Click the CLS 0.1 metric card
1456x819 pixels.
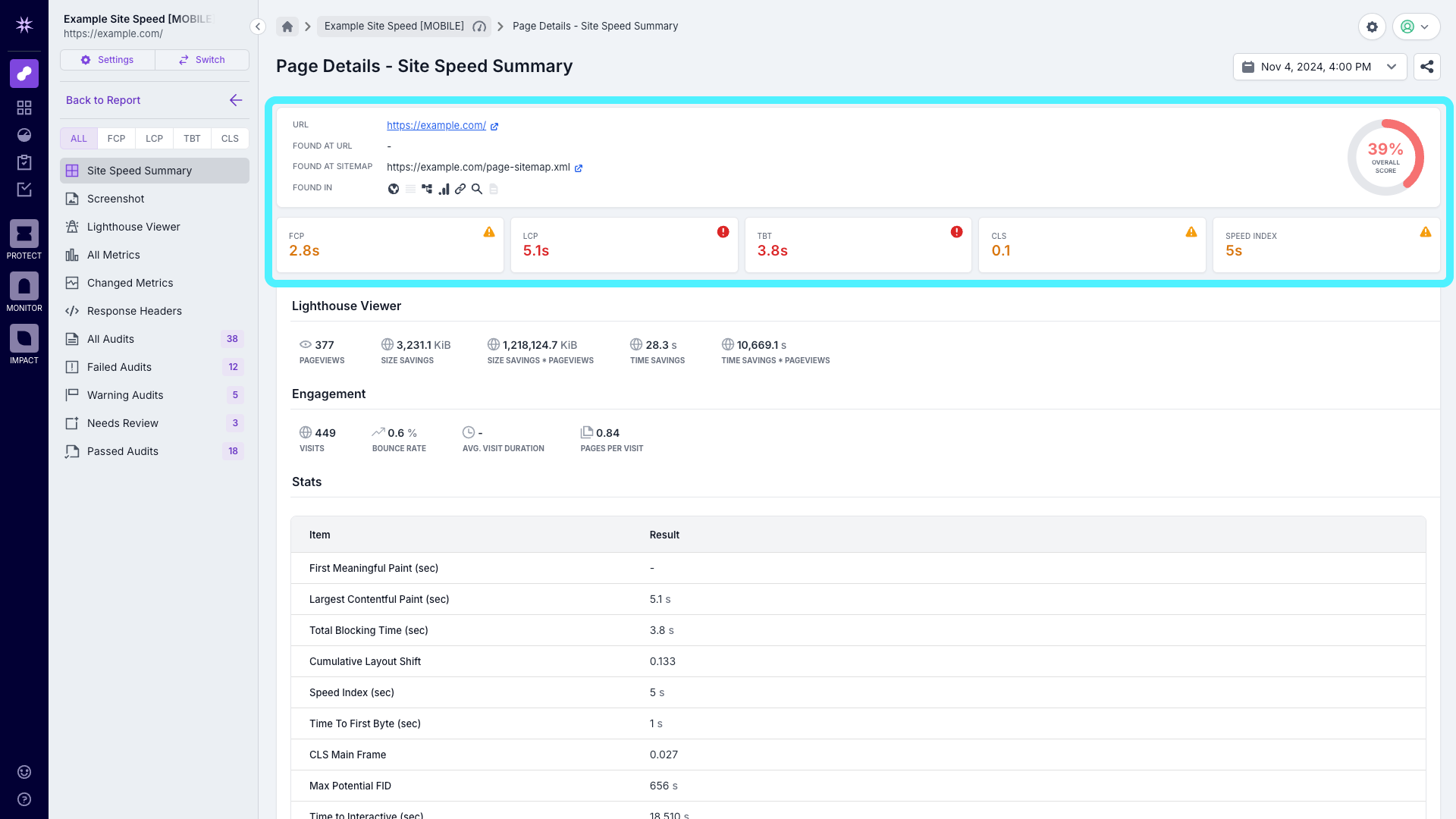[1092, 245]
